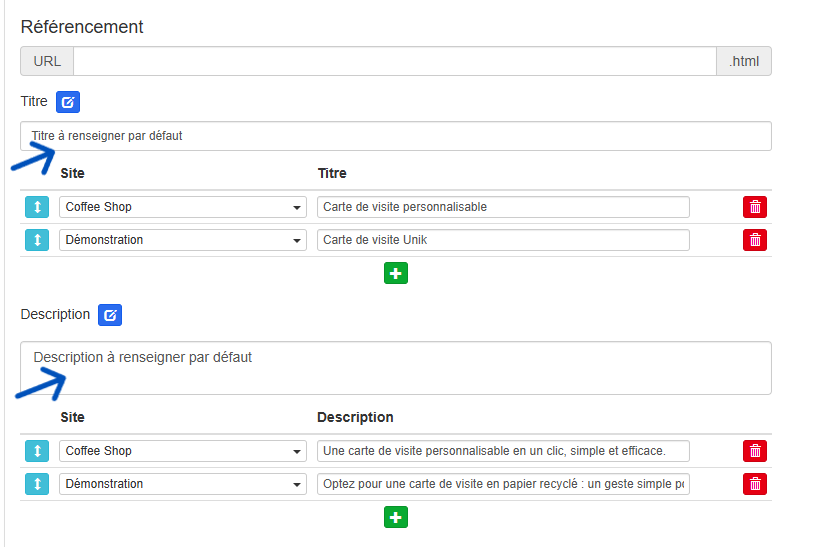825x547 pixels.
Task: Click the edit icon beside the Titre label
Action: [x=67, y=102]
